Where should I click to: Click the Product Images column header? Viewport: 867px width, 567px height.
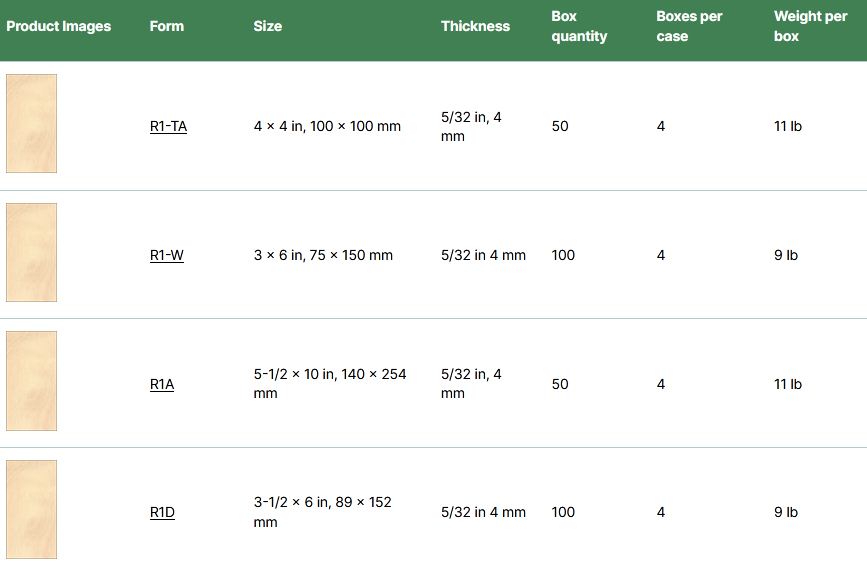[59, 26]
